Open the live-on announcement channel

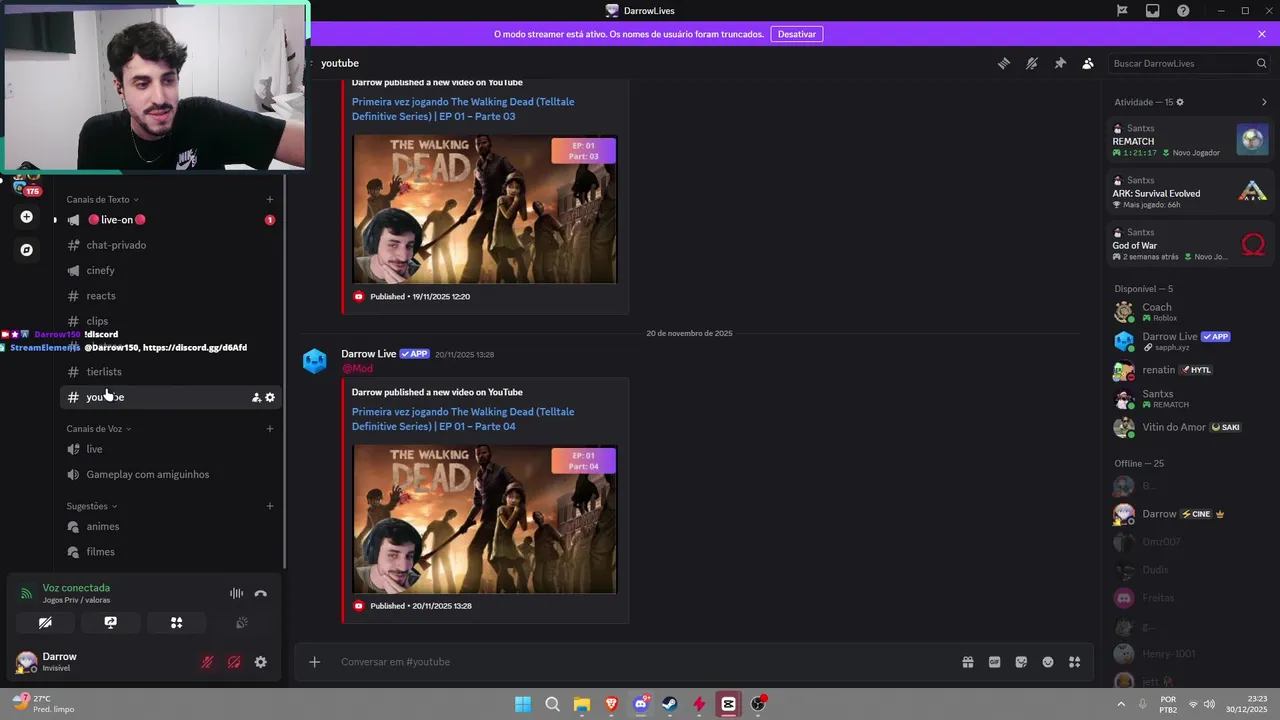pos(170,220)
